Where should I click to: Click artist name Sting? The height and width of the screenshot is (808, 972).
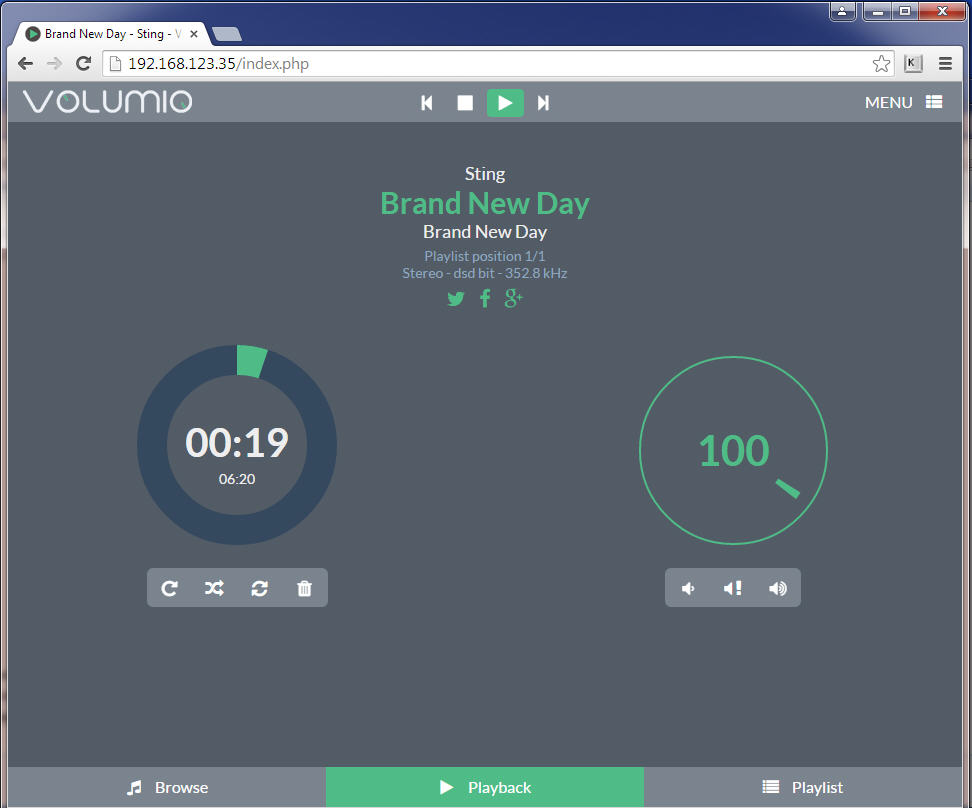[x=485, y=174]
